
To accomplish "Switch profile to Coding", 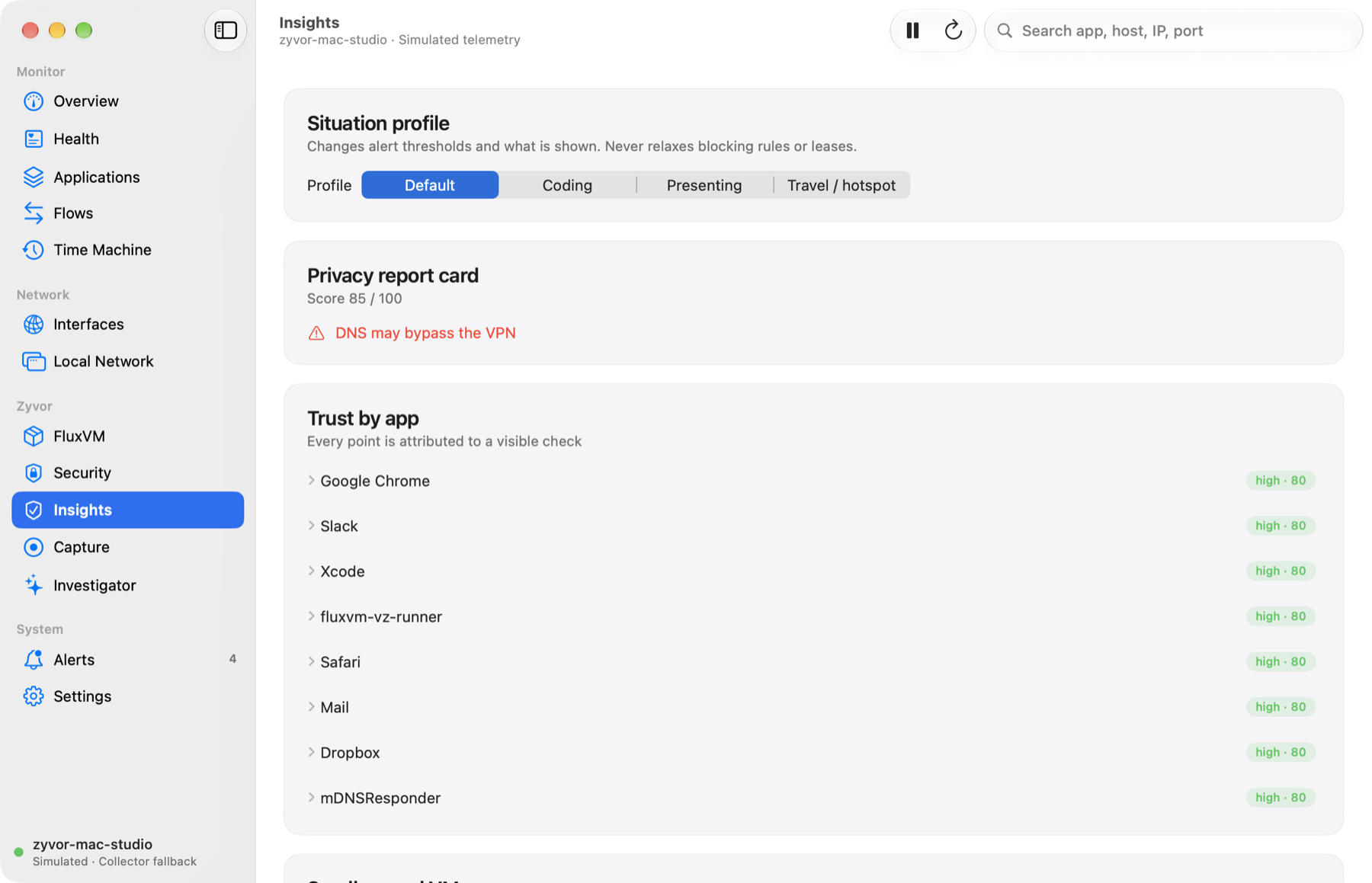I will point(567,185).
